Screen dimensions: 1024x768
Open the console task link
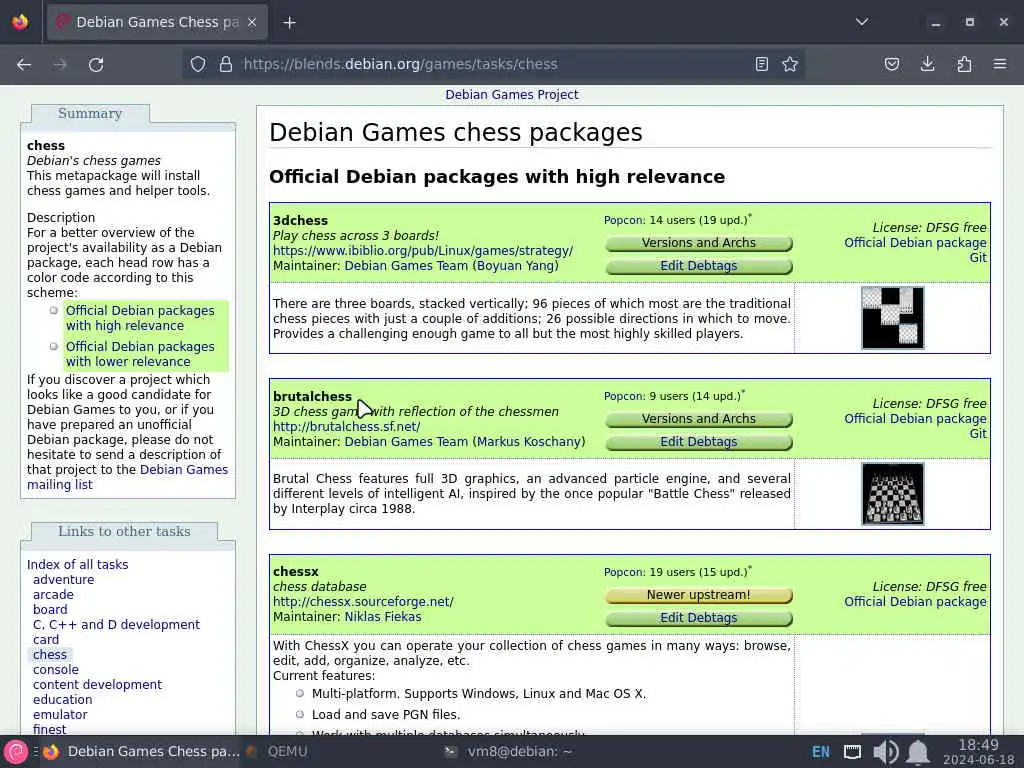(x=56, y=669)
